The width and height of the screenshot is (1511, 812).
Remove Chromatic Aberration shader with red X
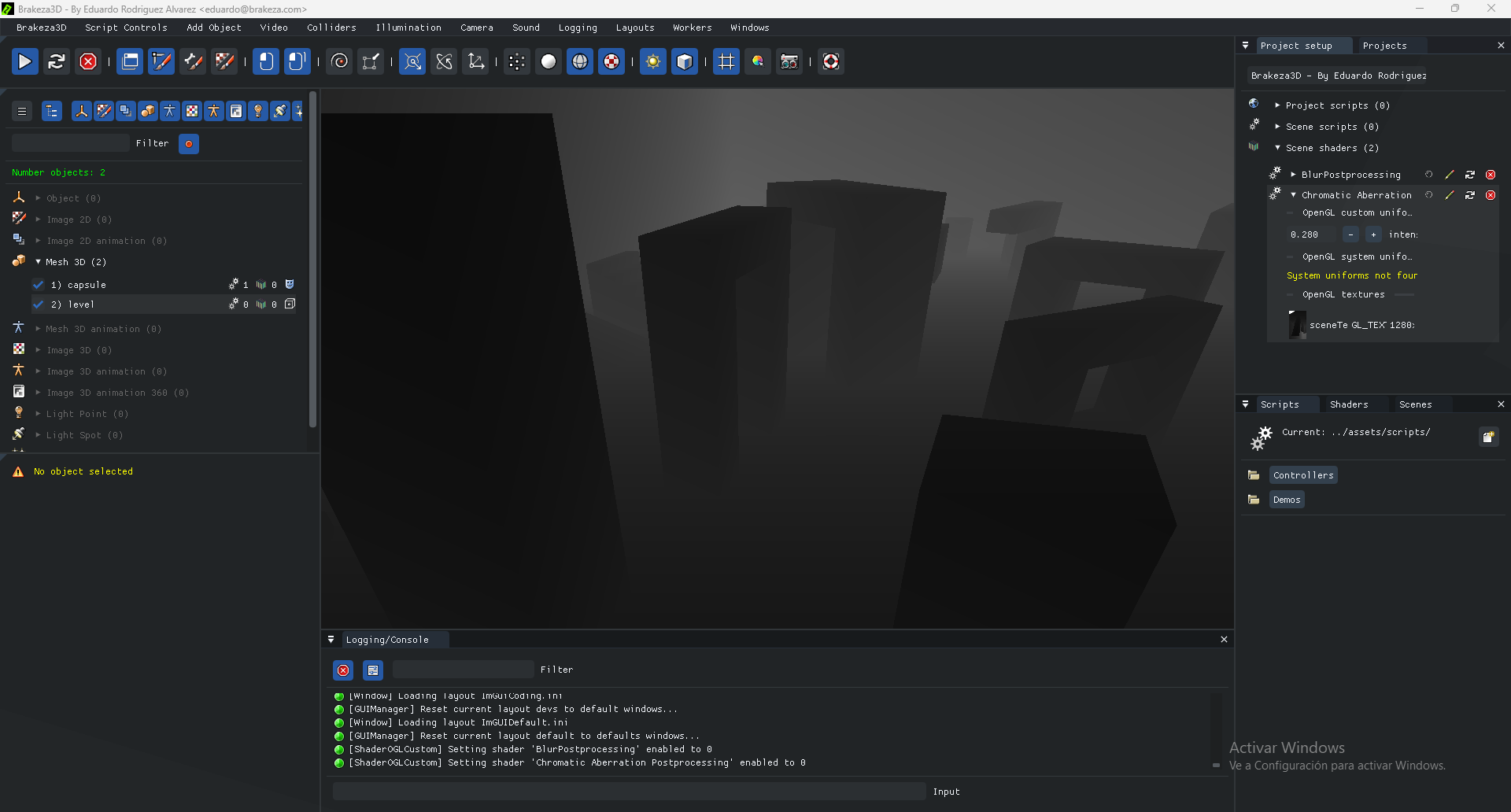[1490, 195]
